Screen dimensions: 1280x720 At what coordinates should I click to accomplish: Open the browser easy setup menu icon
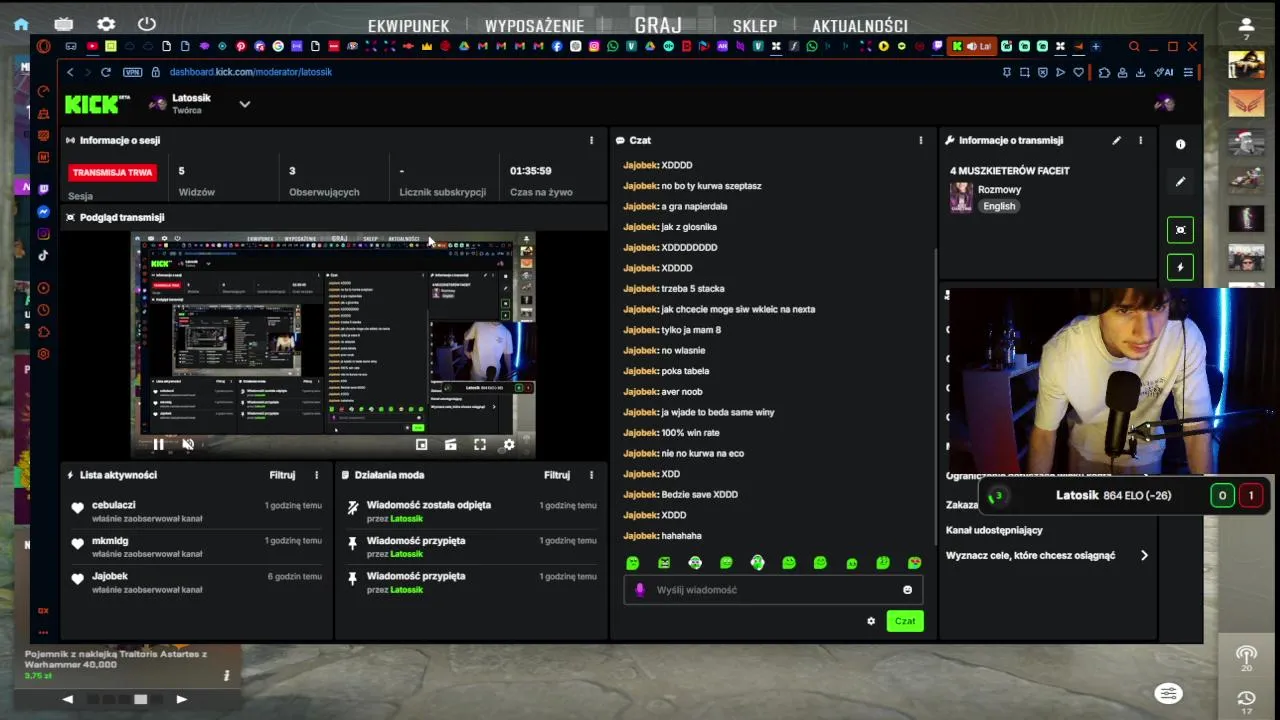(1188, 72)
